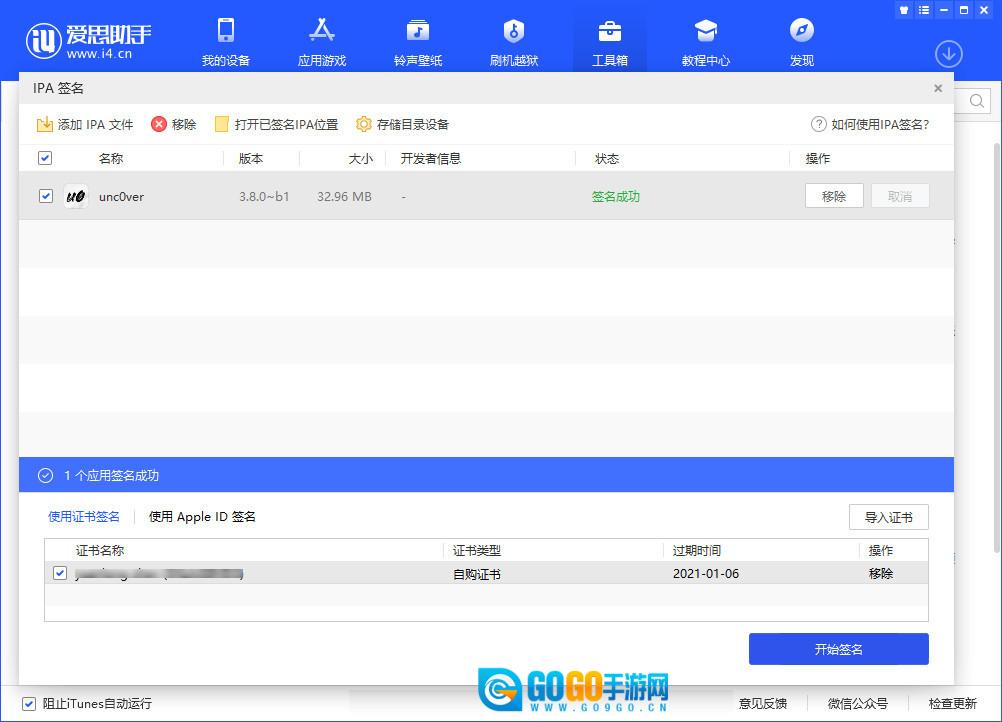
Task: Click 添加 IPA 文件 toolbar button
Action: pyautogui.click(x=85, y=125)
